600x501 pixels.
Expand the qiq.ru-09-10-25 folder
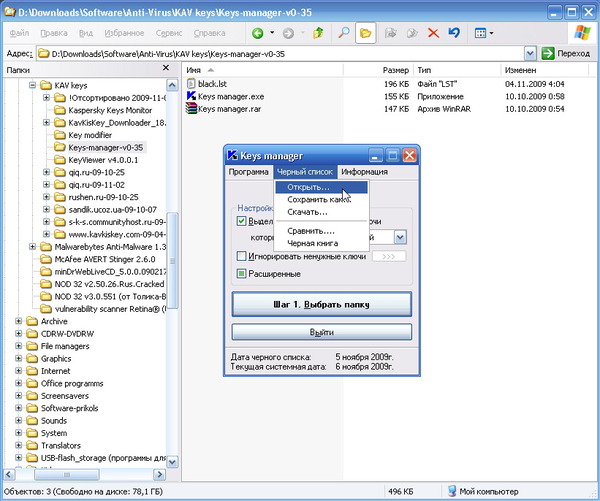(x=46, y=172)
